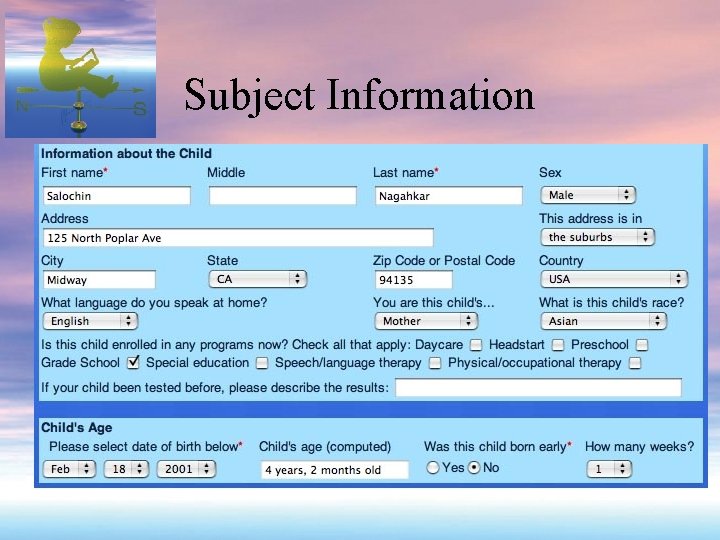Image resolution: width=720 pixels, height=540 pixels.
Task: Check the Speech/language therapy checkbox
Action: click(x=435, y=363)
